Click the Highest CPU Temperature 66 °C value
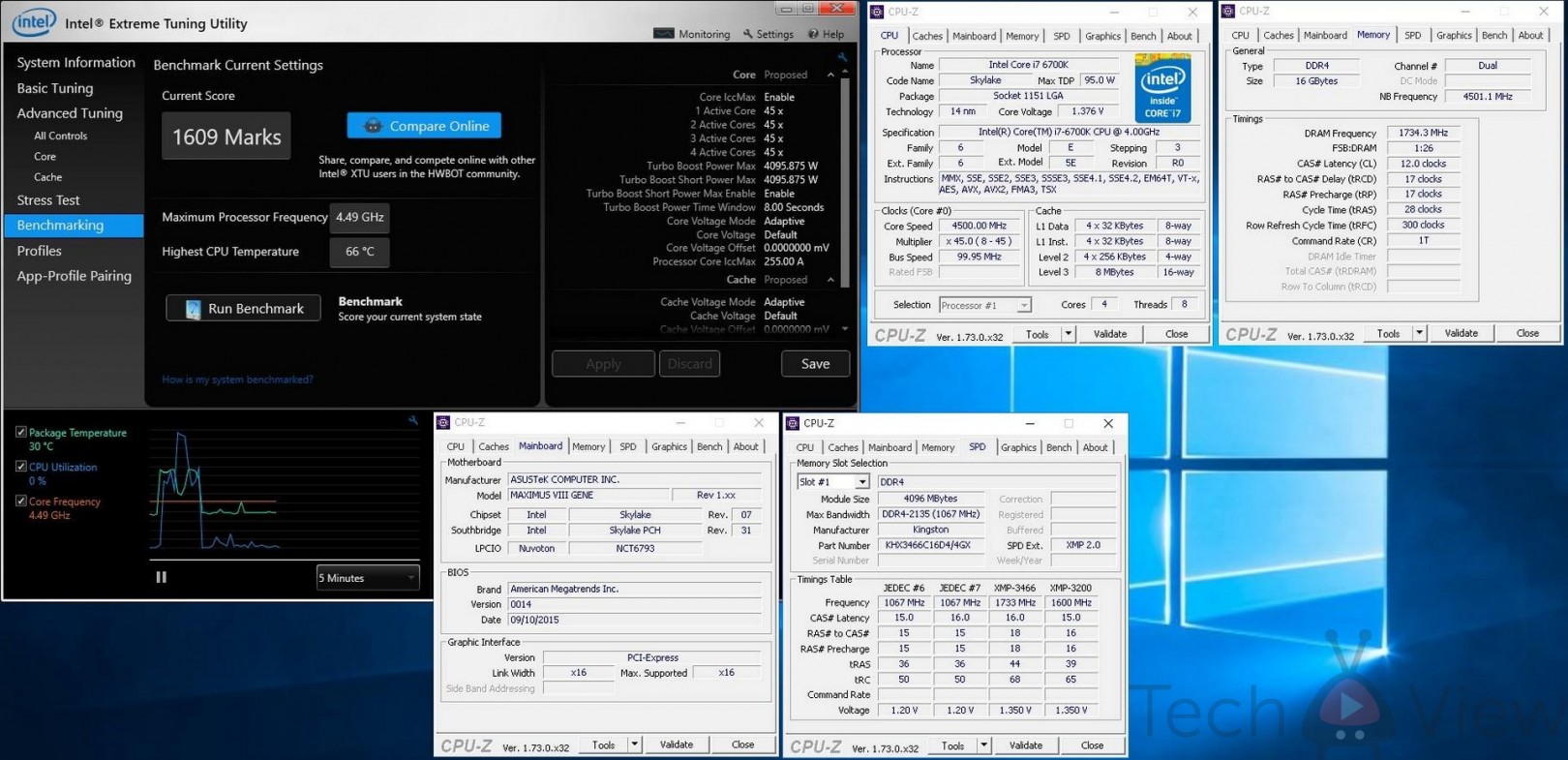The image size is (1568, 760). tap(360, 252)
